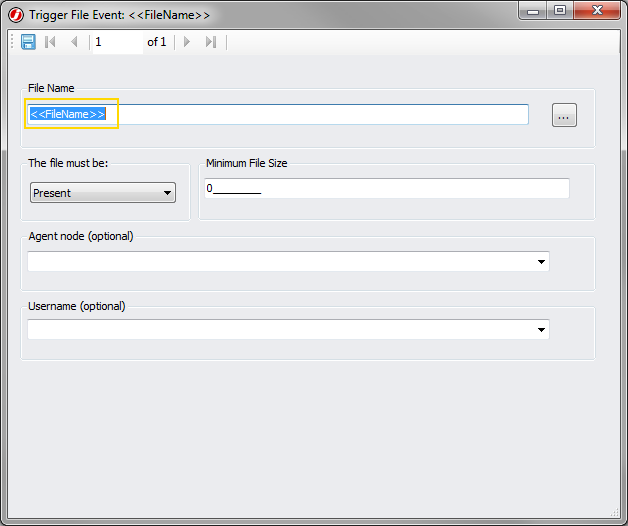Maximize the Trigger File Event window
This screenshot has width=628, height=526.
click(560, 10)
